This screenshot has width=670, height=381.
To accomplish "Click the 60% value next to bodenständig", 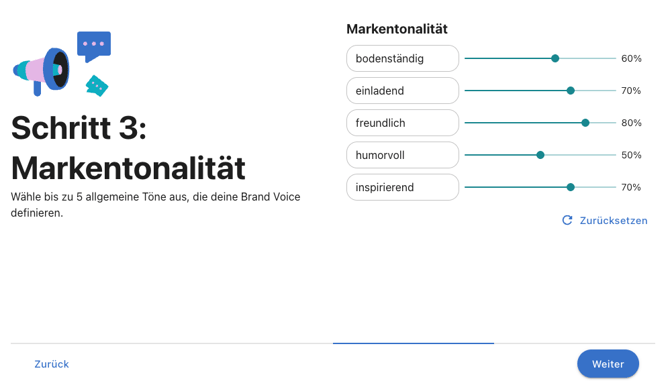I will pyautogui.click(x=631, y=59).
